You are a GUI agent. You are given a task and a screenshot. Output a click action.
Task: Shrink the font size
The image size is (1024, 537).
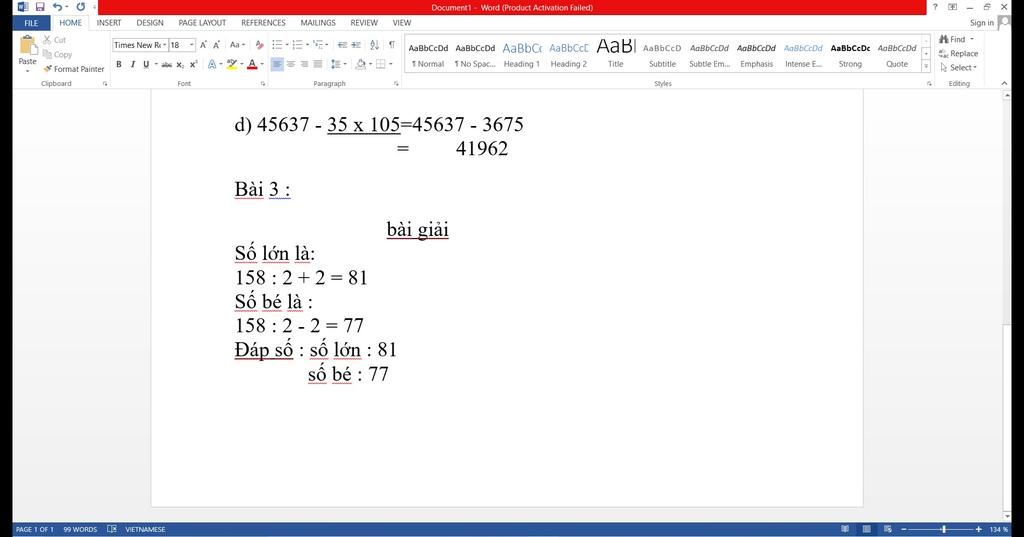point(216,45)
